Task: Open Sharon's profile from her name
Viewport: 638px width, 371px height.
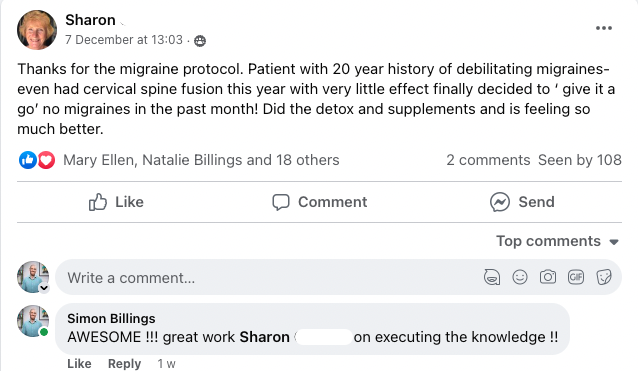Action: tap(90, 20)
